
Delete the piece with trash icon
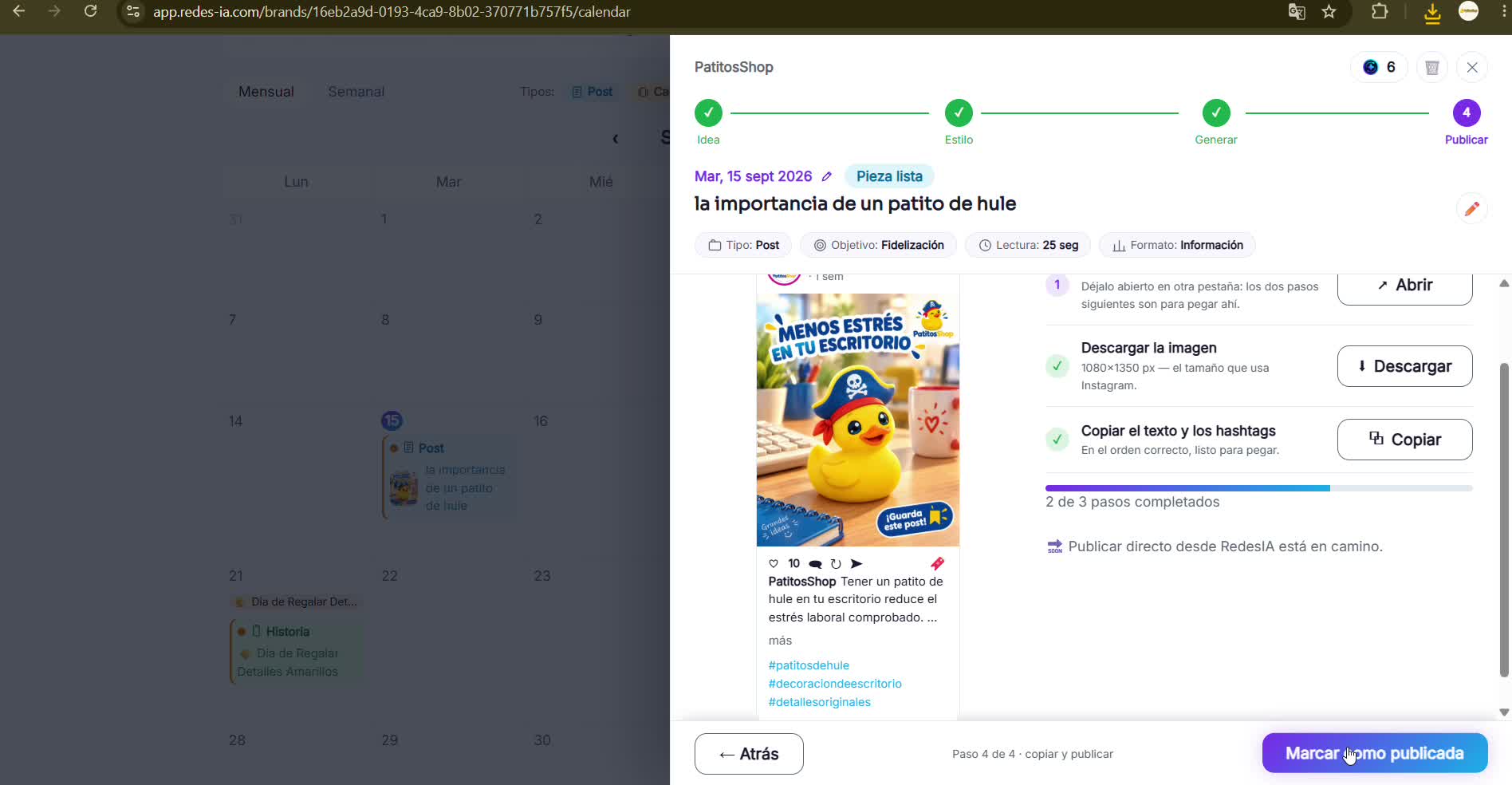(x=1432, y=68)
